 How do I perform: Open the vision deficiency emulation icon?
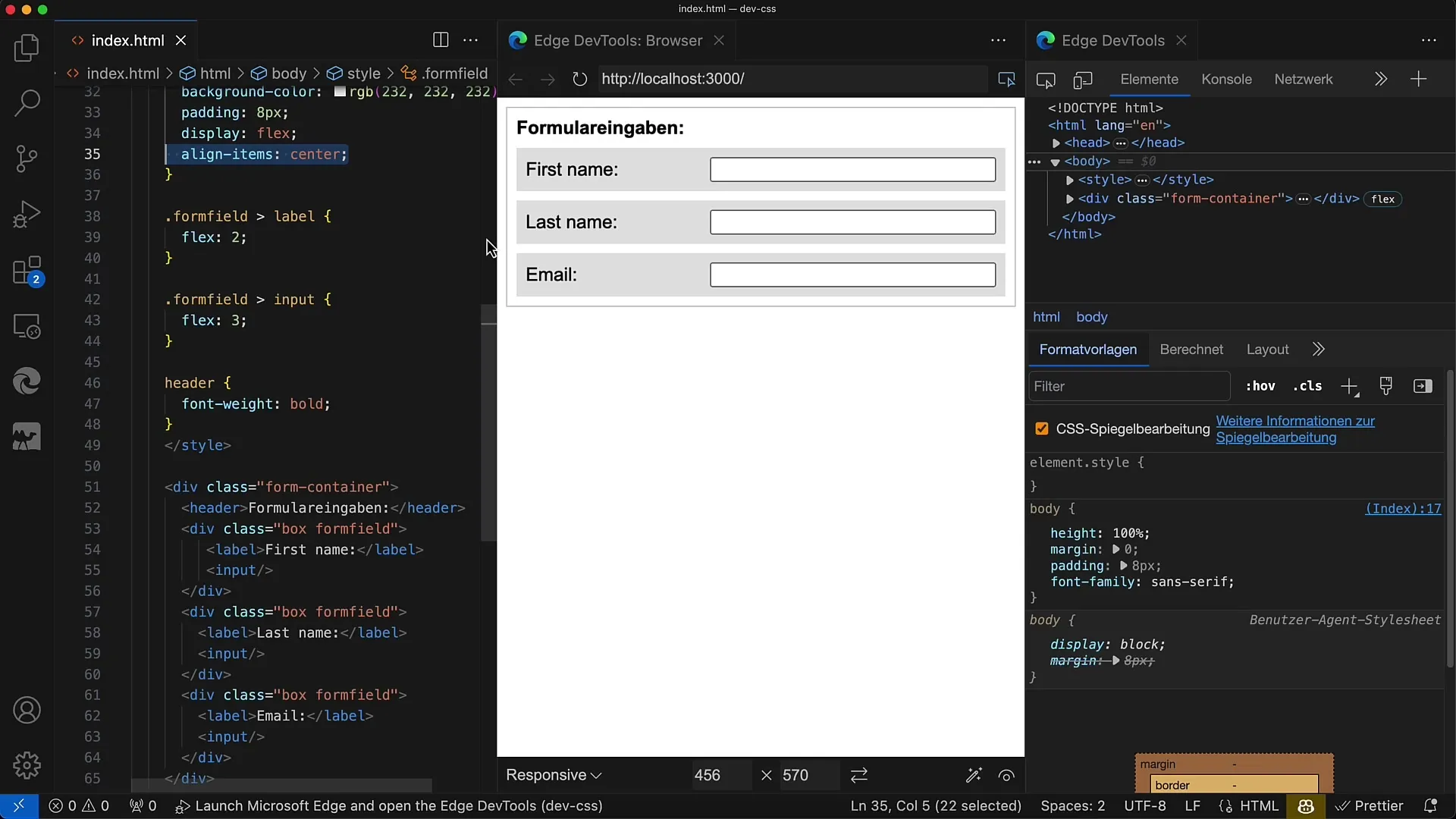[x=1006, y=775]
